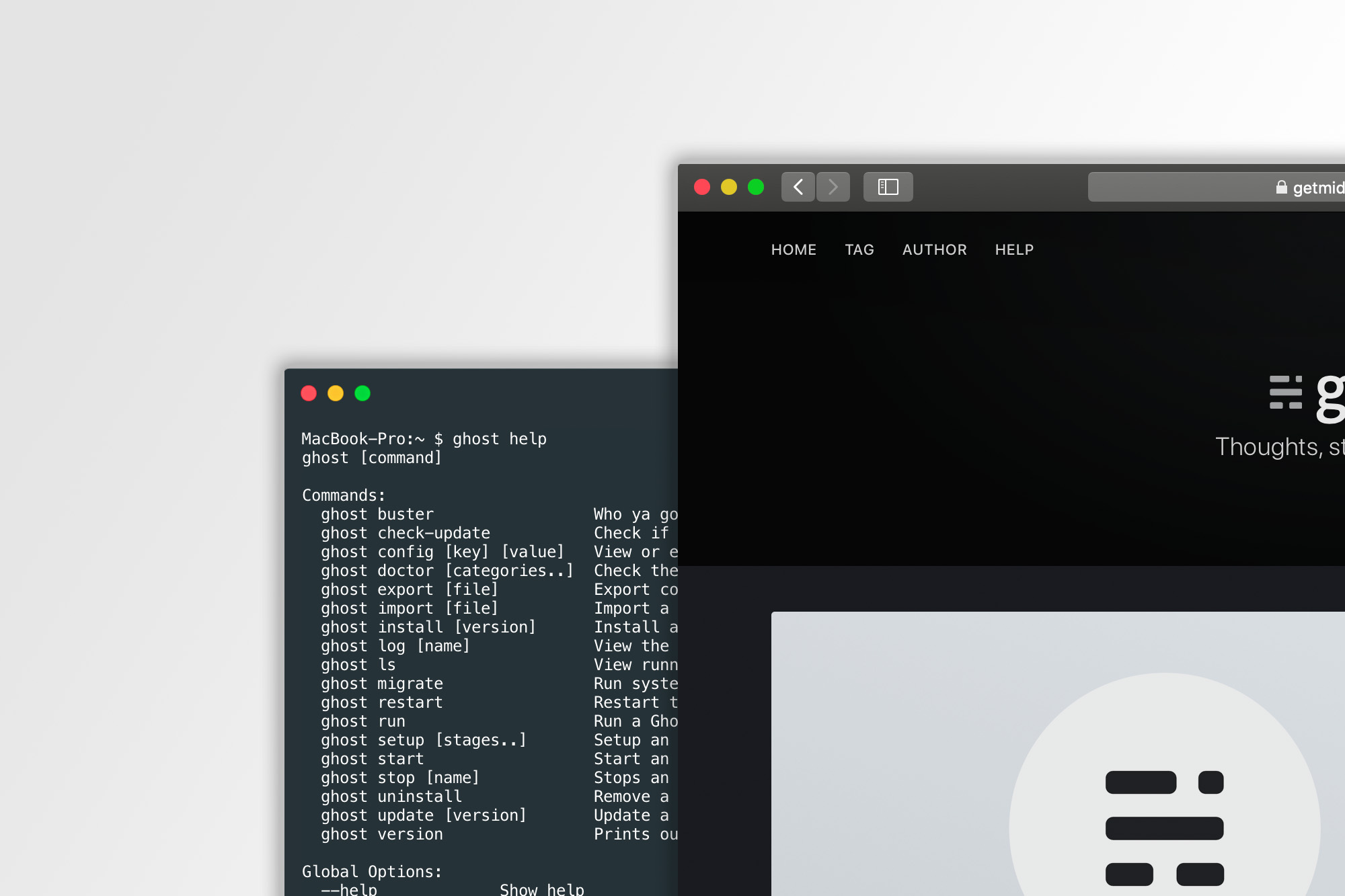Open the TAG navigation item
Viewport: 1345px width, 896px height.
click(x=859, y=249)
